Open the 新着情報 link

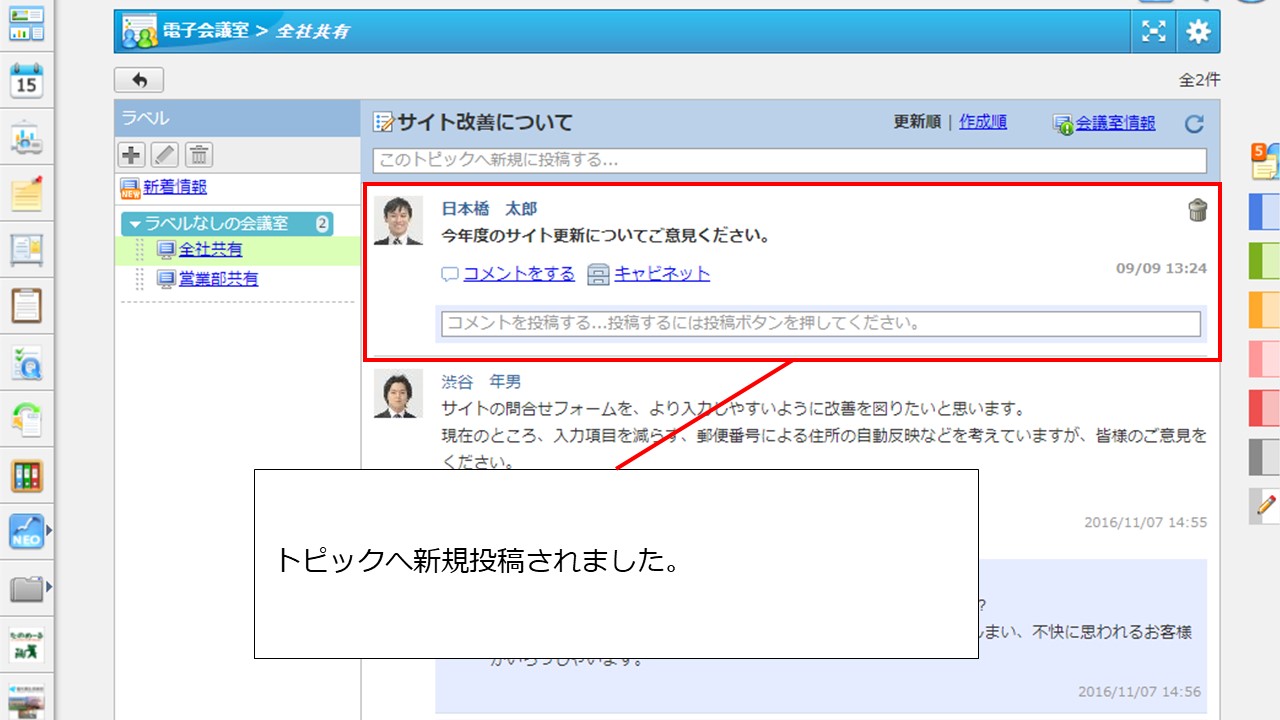pos(174,187)
